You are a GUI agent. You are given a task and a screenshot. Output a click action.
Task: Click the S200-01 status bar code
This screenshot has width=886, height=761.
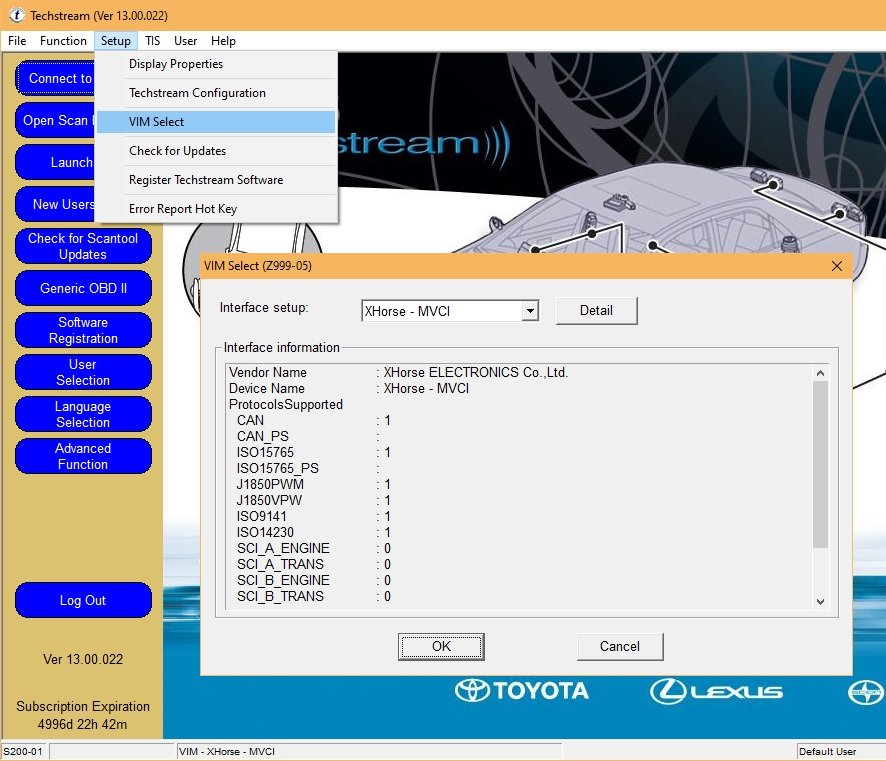[x=23, y=751]
